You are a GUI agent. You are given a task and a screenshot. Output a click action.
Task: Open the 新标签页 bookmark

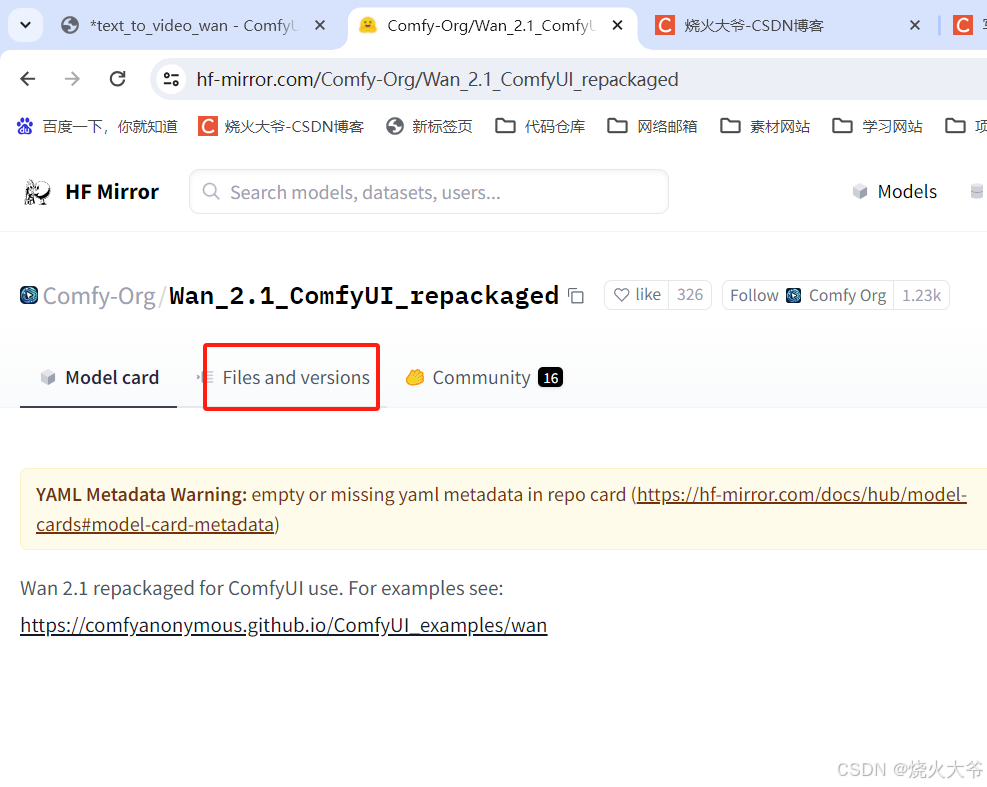tap(429, 127)
